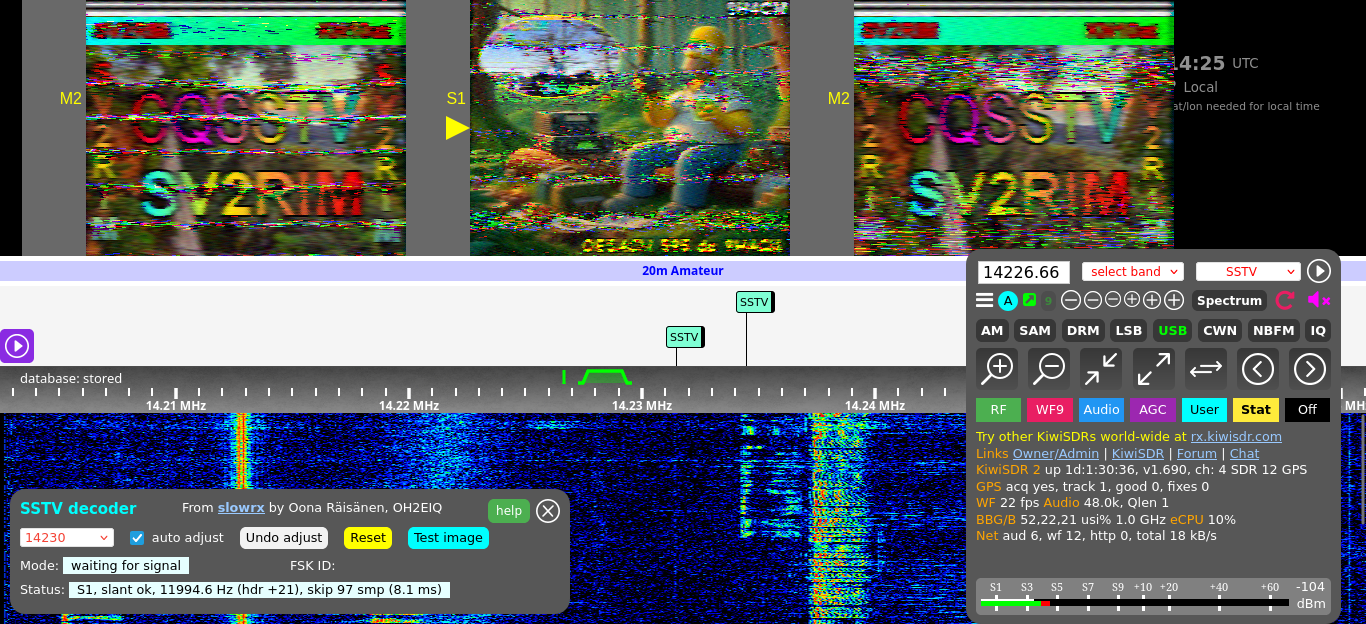
Task: Open the slowrx link in SSTV decoder
Action: pyautogui.click(x=241, y=509)
